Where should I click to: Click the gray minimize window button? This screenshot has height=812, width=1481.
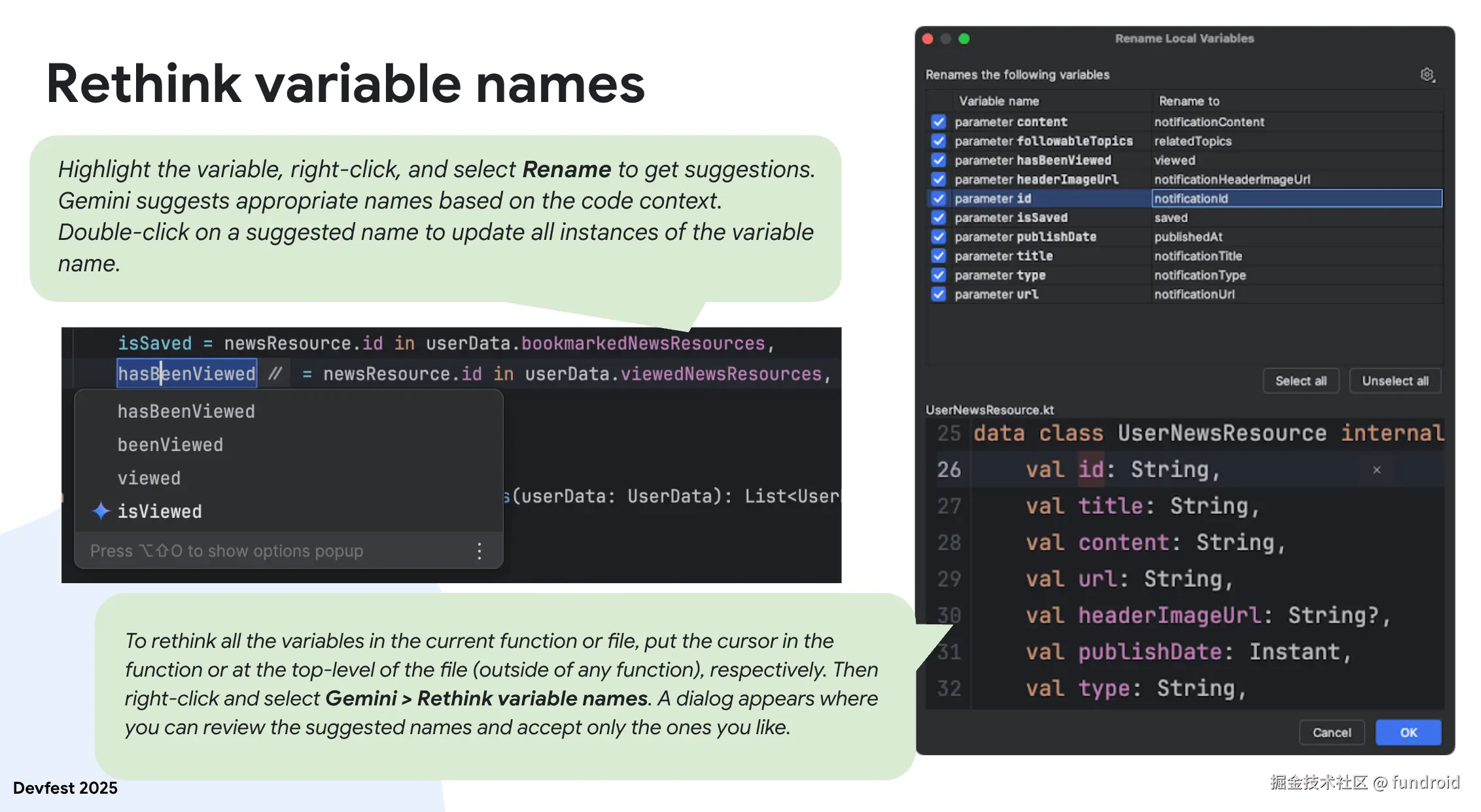[946, 39]
